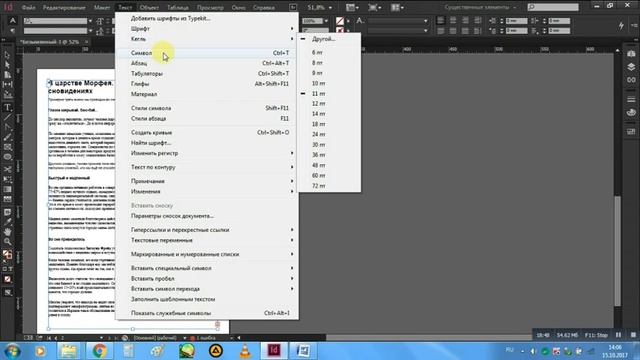Open the Links panel icon
Image resolution: width=640 pixels, height=360 pixels.
pyautogui.click(x=631, y=80)
